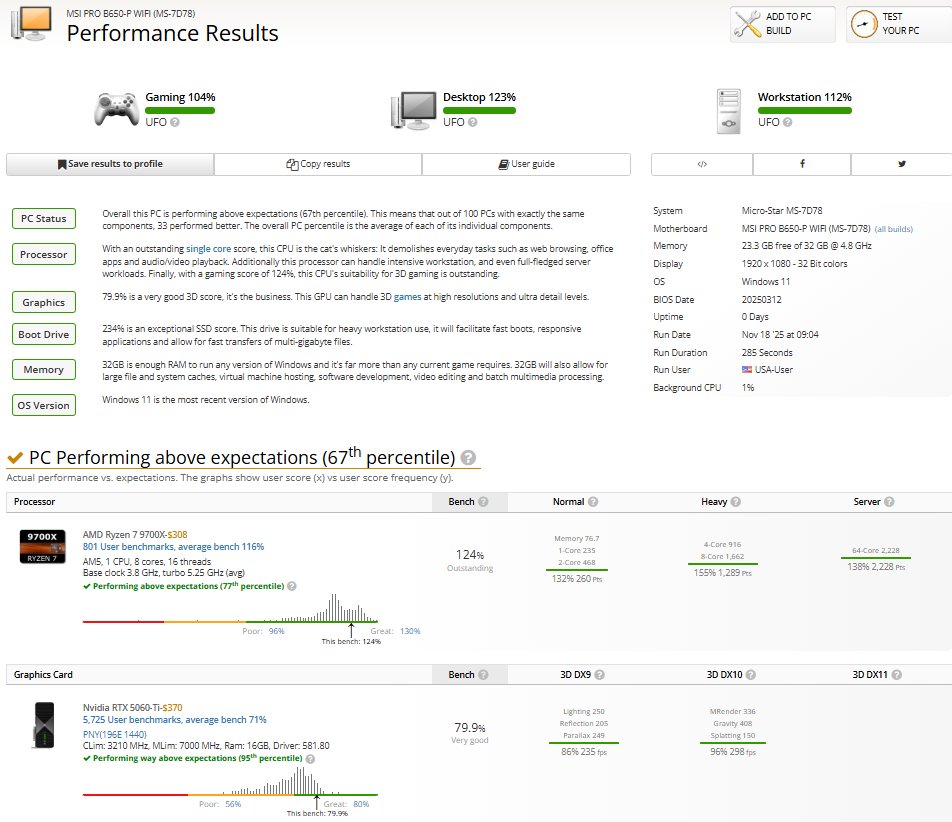Image resolution: width=952 pixels, height=822 pixels.
Task: Click the CPU Great 130% value
Action: [x=410, y=631]
